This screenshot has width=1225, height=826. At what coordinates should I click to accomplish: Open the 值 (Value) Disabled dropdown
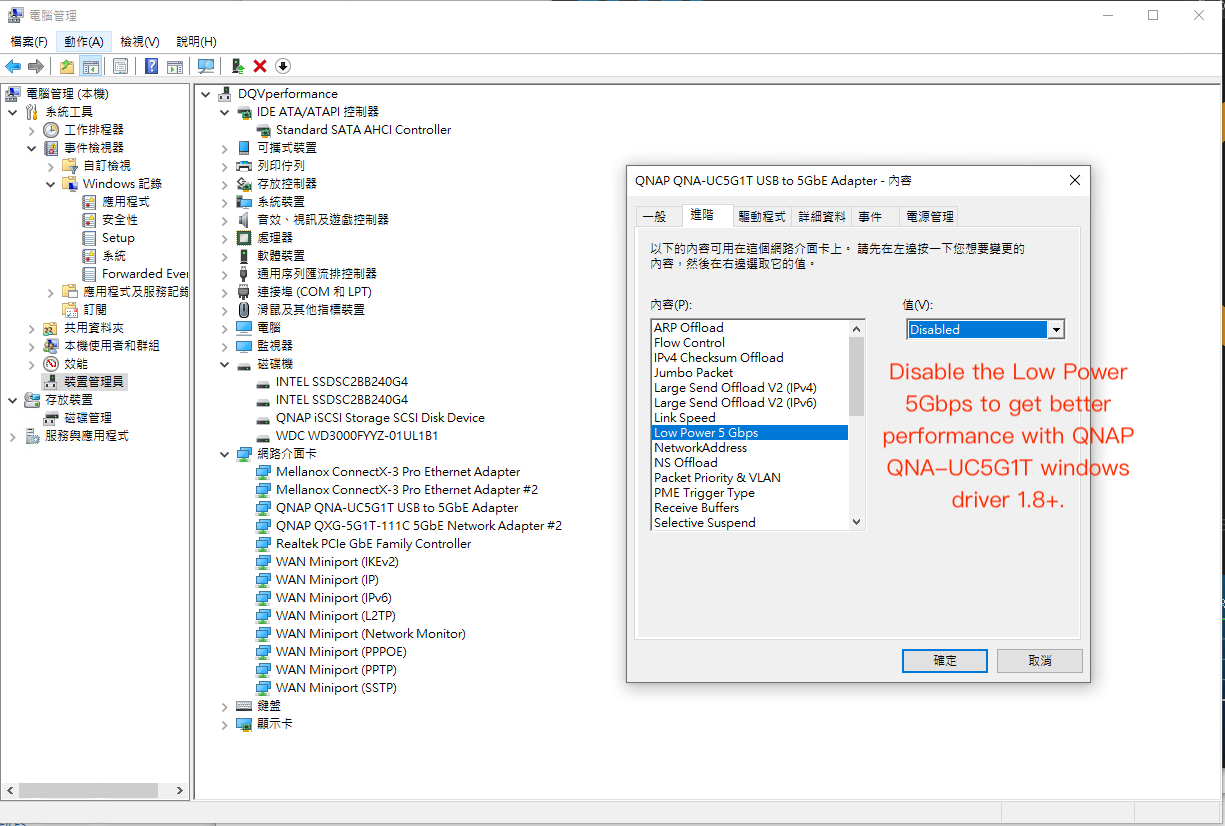(1055, 329)
